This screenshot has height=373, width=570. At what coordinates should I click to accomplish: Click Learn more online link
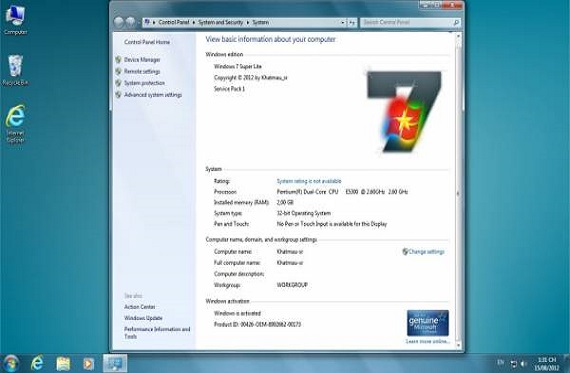tap(428, 341)
